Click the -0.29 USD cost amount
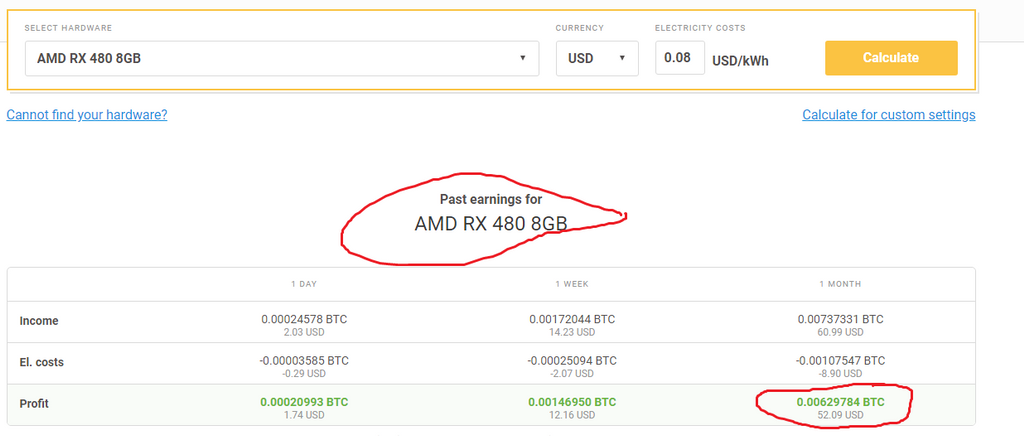 point(304,374)
